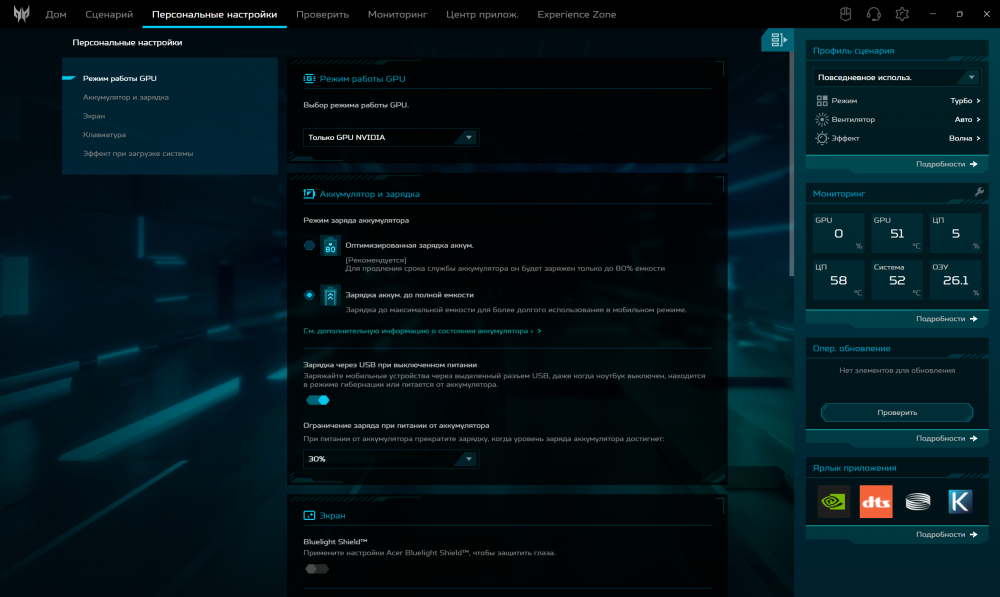Disable USB charging when powered off toggle
This screenshot has width=1000, height=597.
coord(318,400)
